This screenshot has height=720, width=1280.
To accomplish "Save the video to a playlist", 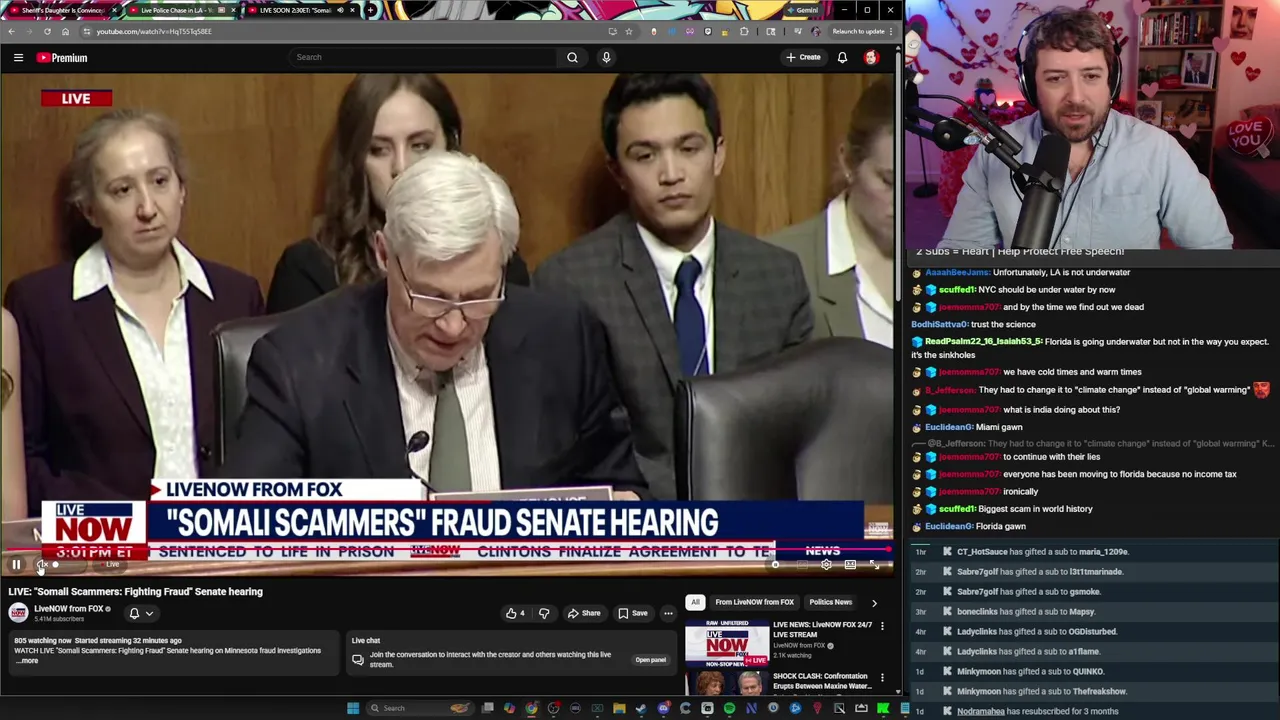I will [x=633, y=613].
